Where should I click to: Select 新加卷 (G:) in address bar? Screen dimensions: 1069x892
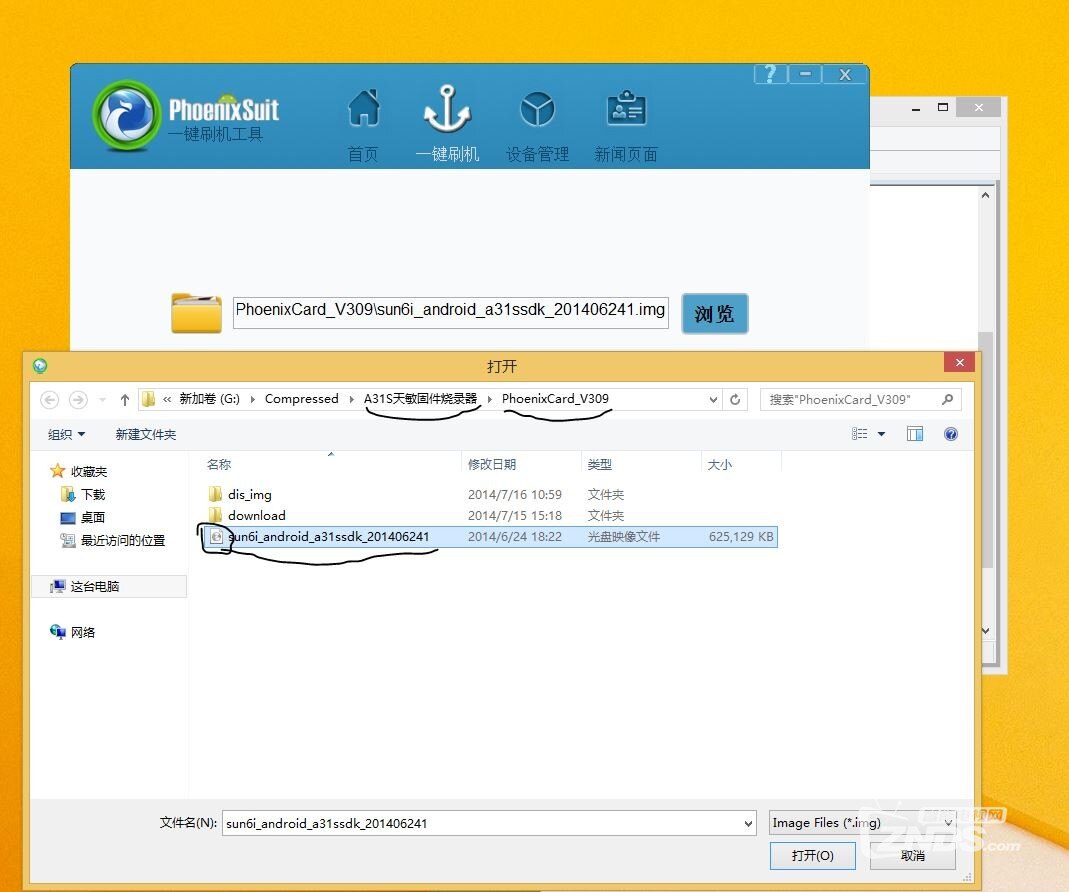[209, 399]
